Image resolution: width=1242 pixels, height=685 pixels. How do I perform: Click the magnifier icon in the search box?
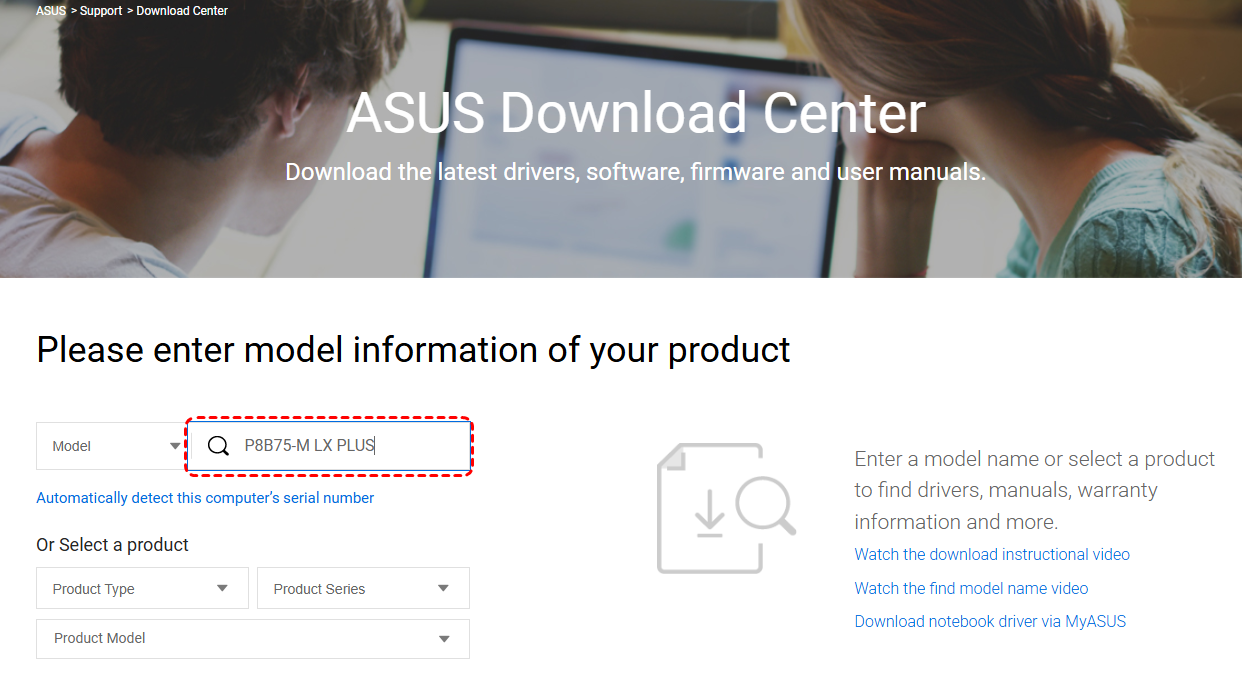click(218, 446)
